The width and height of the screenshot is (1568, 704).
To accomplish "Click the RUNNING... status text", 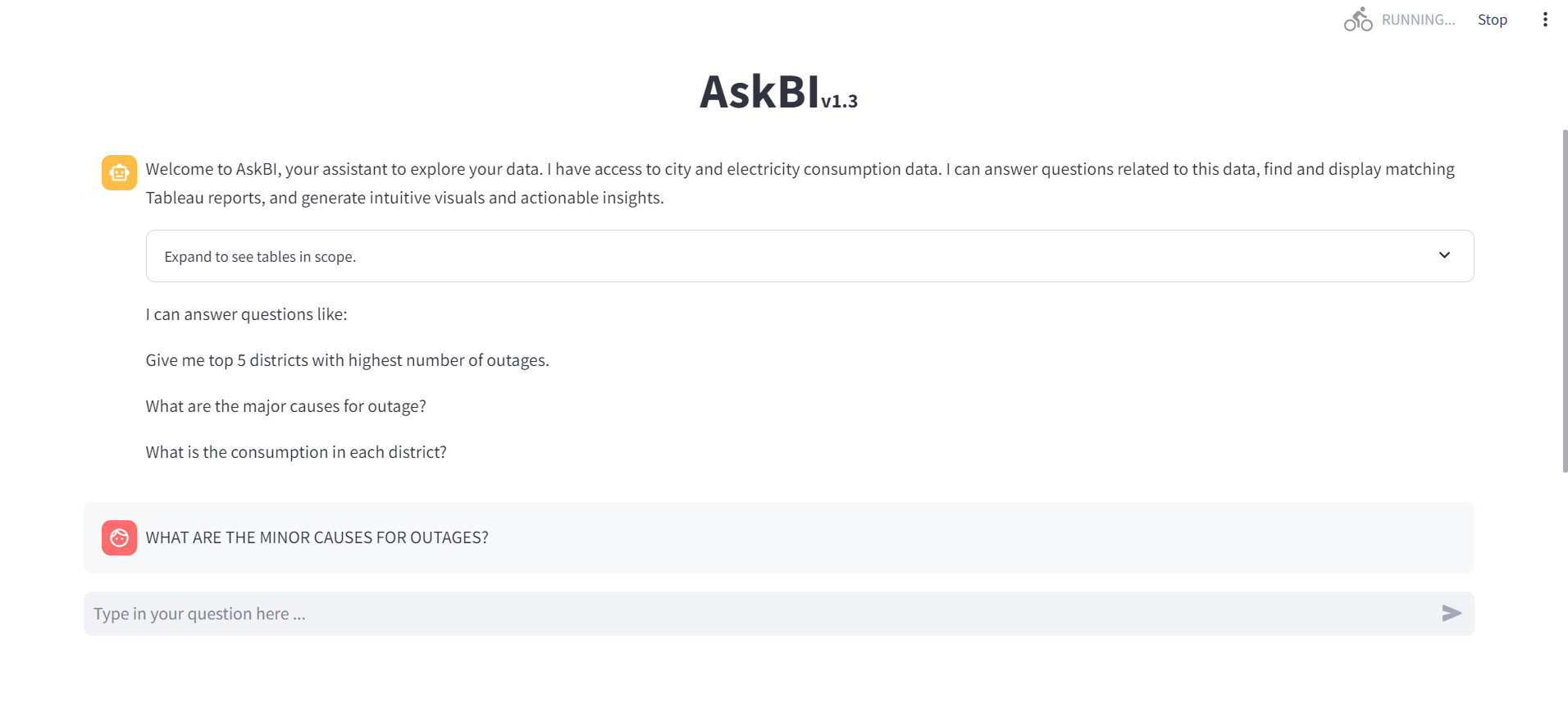I will tap(1418, 20).
